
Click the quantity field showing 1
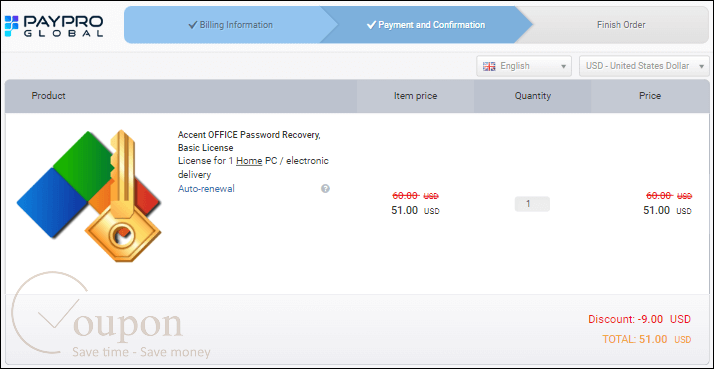tap(532, 204)
